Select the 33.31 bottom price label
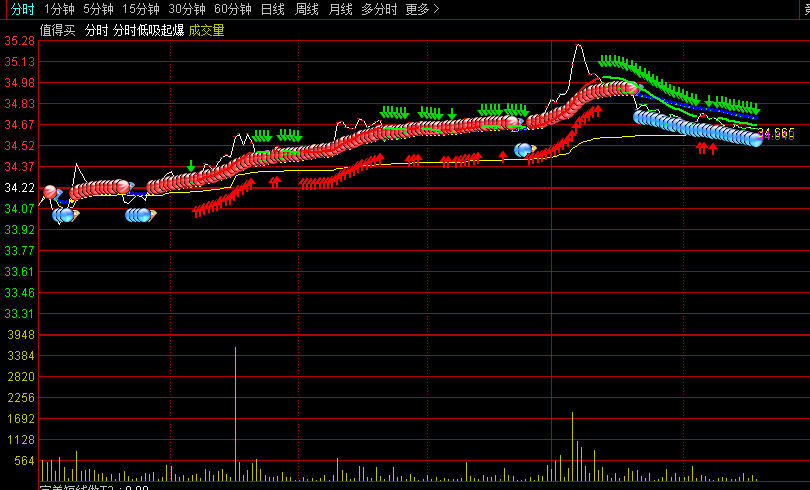The image size is (810, 490). [19, 314]
